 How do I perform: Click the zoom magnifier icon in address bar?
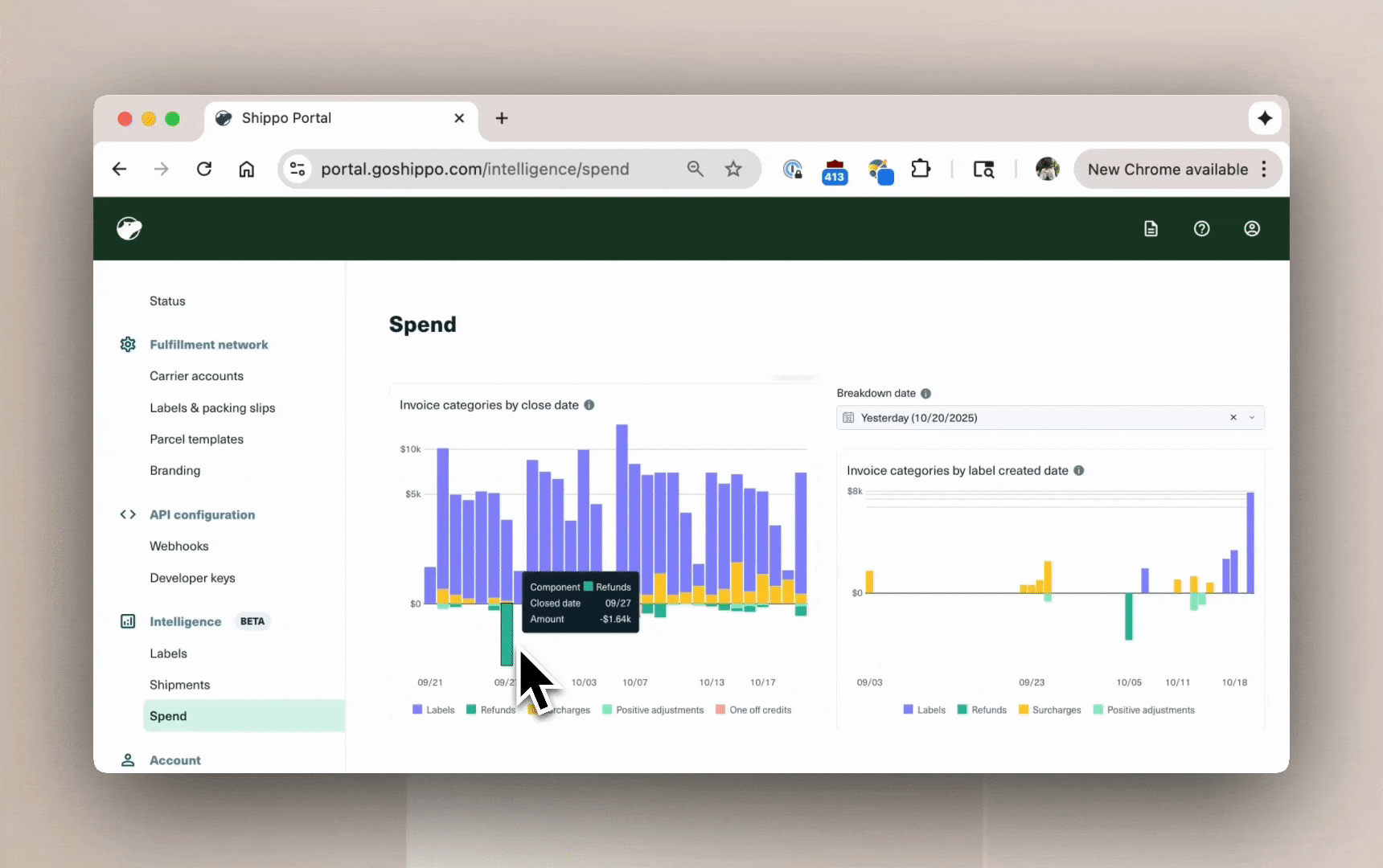(696, 169)
